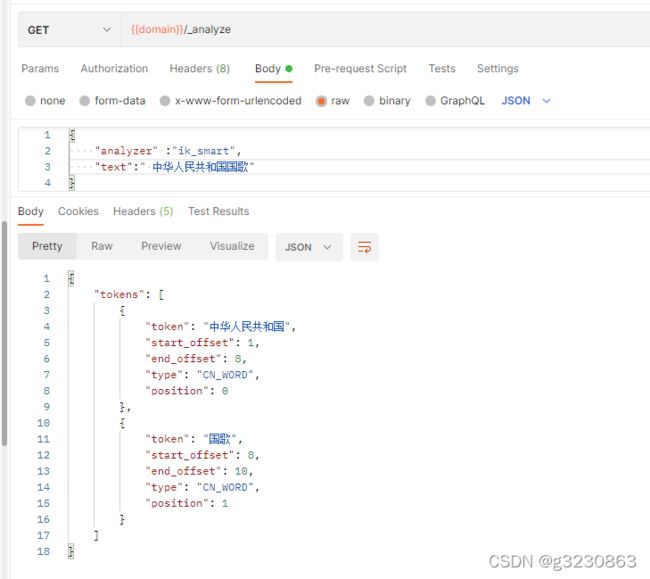Open the Test Results tab
650x579 pixels.
pos(218,211)
